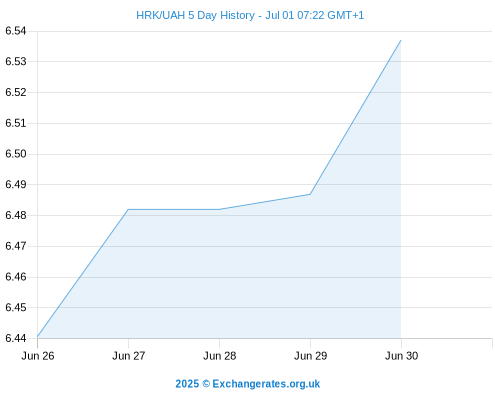Click the 6.47 y-axis label
This screenshot has height=400, width=495.
[16, 246]
